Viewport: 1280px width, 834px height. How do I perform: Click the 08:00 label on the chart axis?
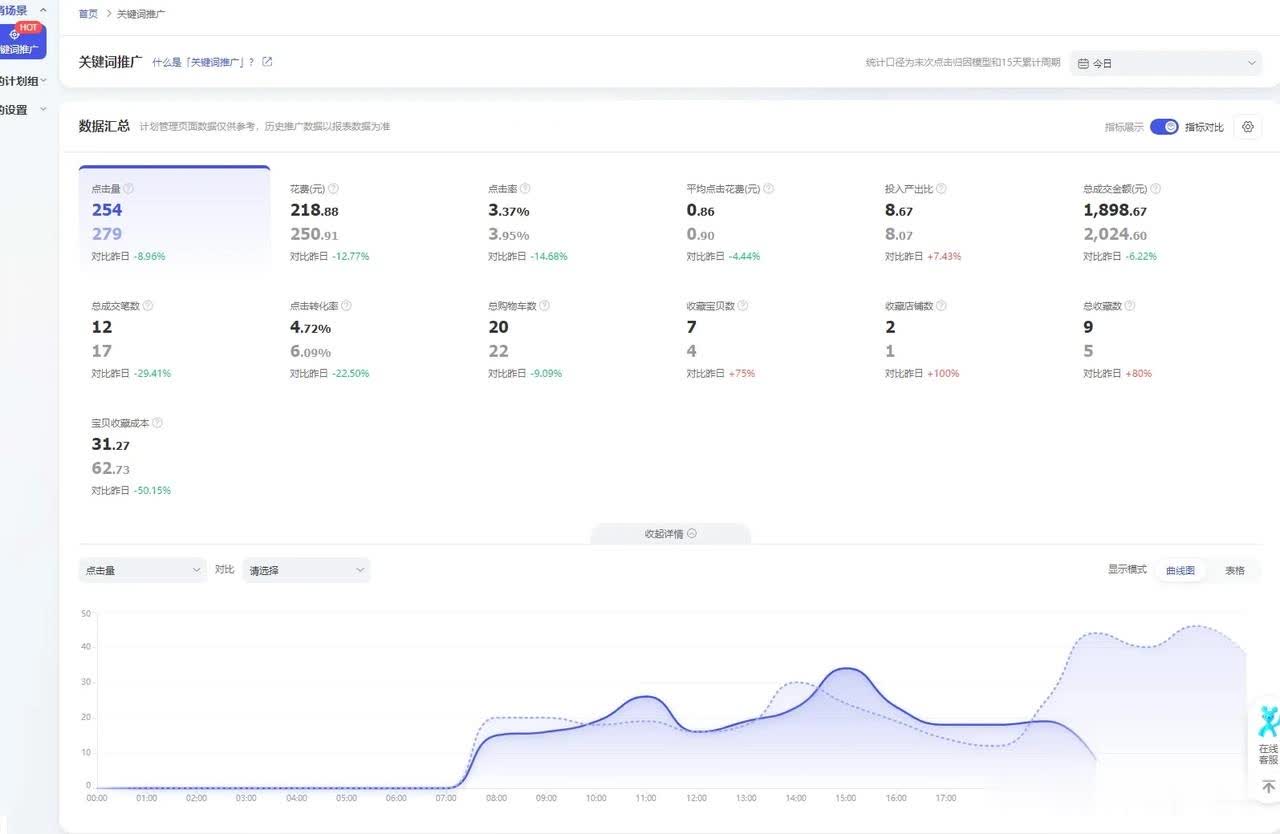click(497, 798)
